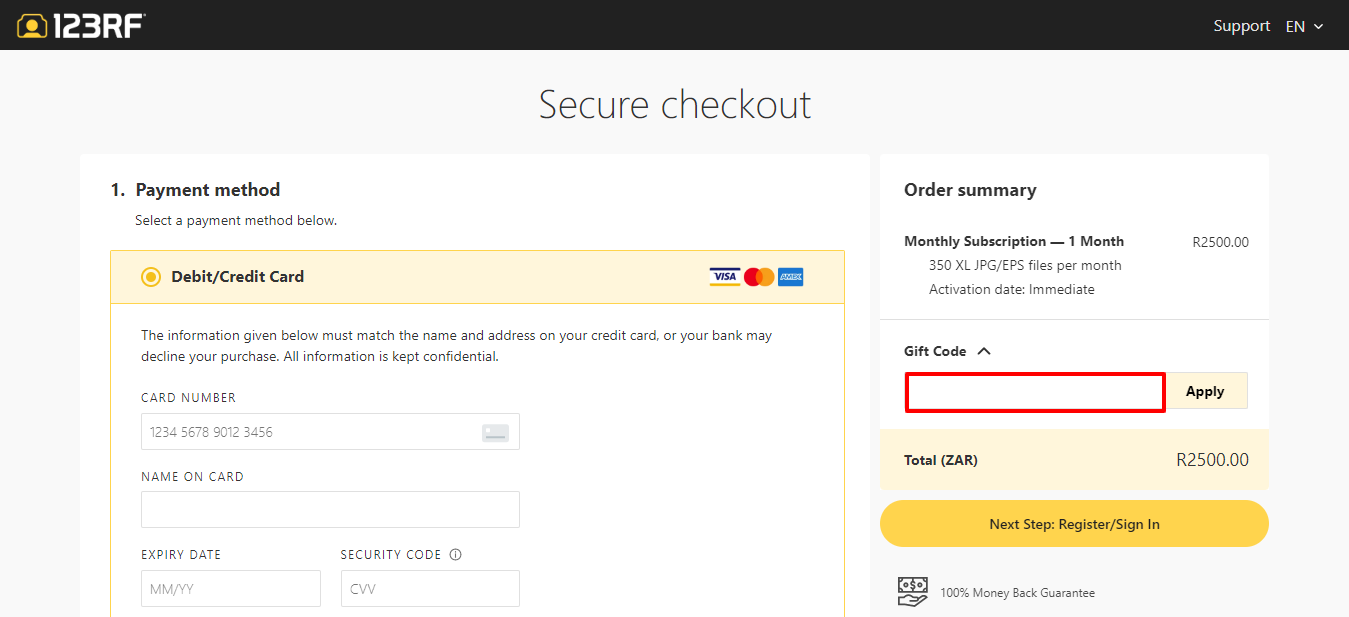Click the 123RF camera logo icon
This screenshot has width=1349, height=617.
tap(33, 25)
